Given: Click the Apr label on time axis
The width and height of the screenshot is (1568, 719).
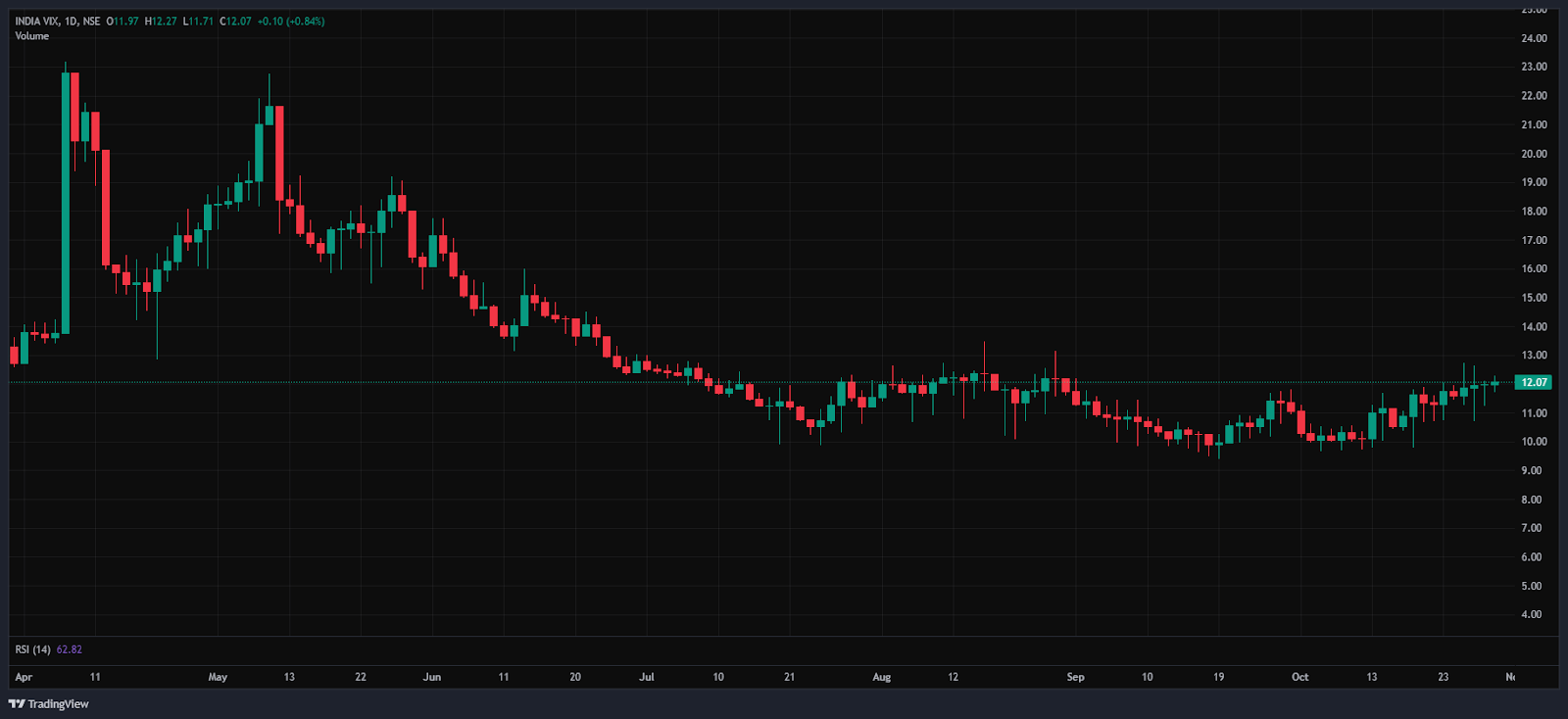Looking at the screenshot, I should pos(24,677).
